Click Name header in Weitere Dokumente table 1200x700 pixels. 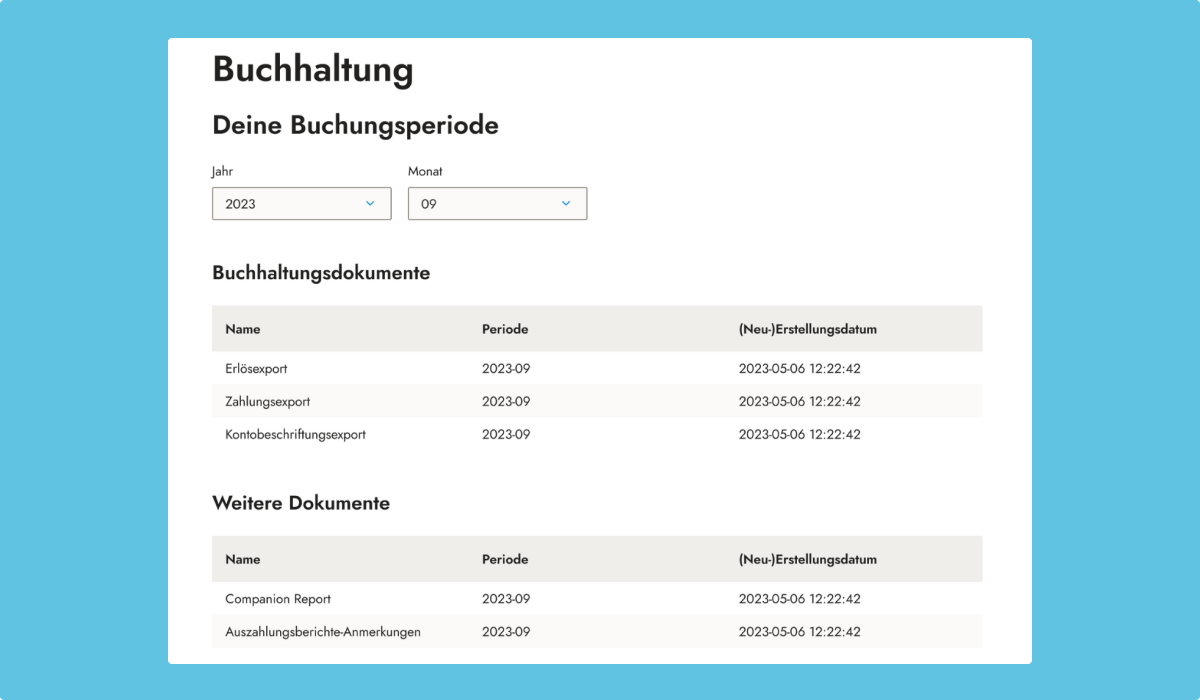pyautogui.click(x=243, y=559)
